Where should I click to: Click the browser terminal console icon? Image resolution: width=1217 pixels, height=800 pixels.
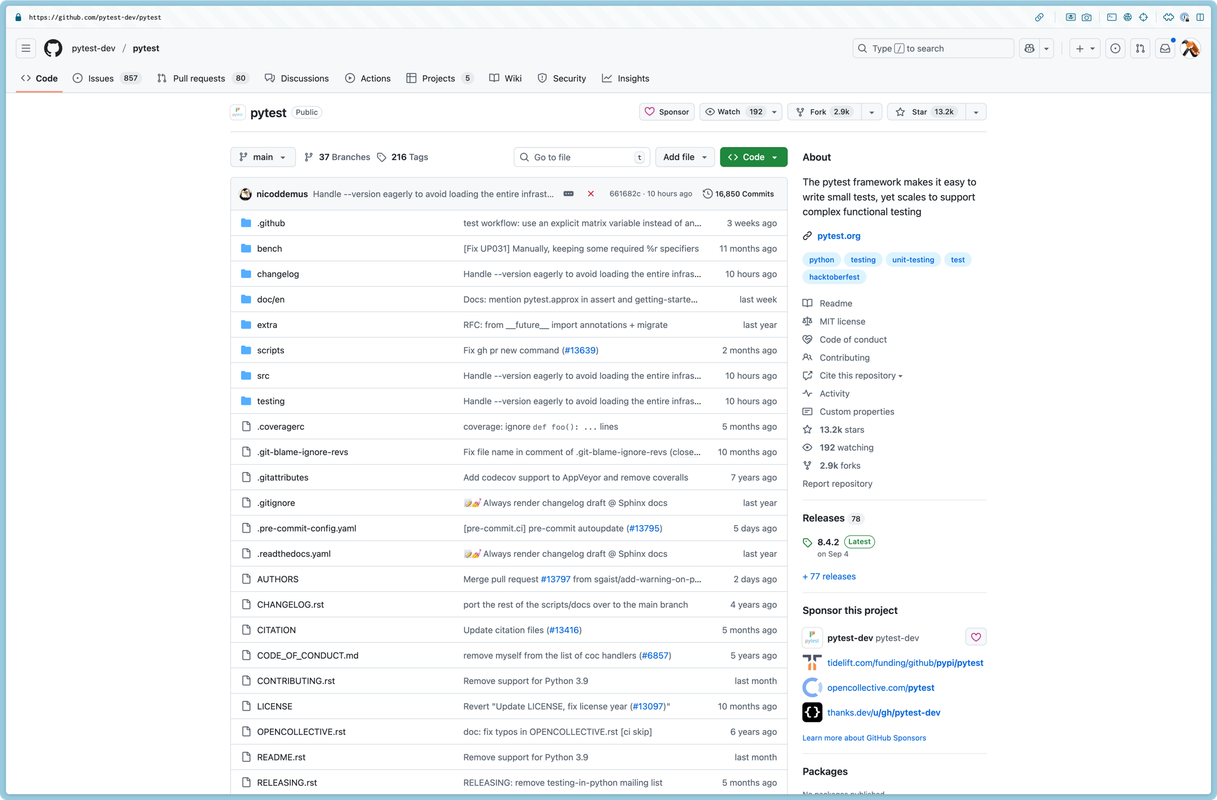[x=1112, y=17]
